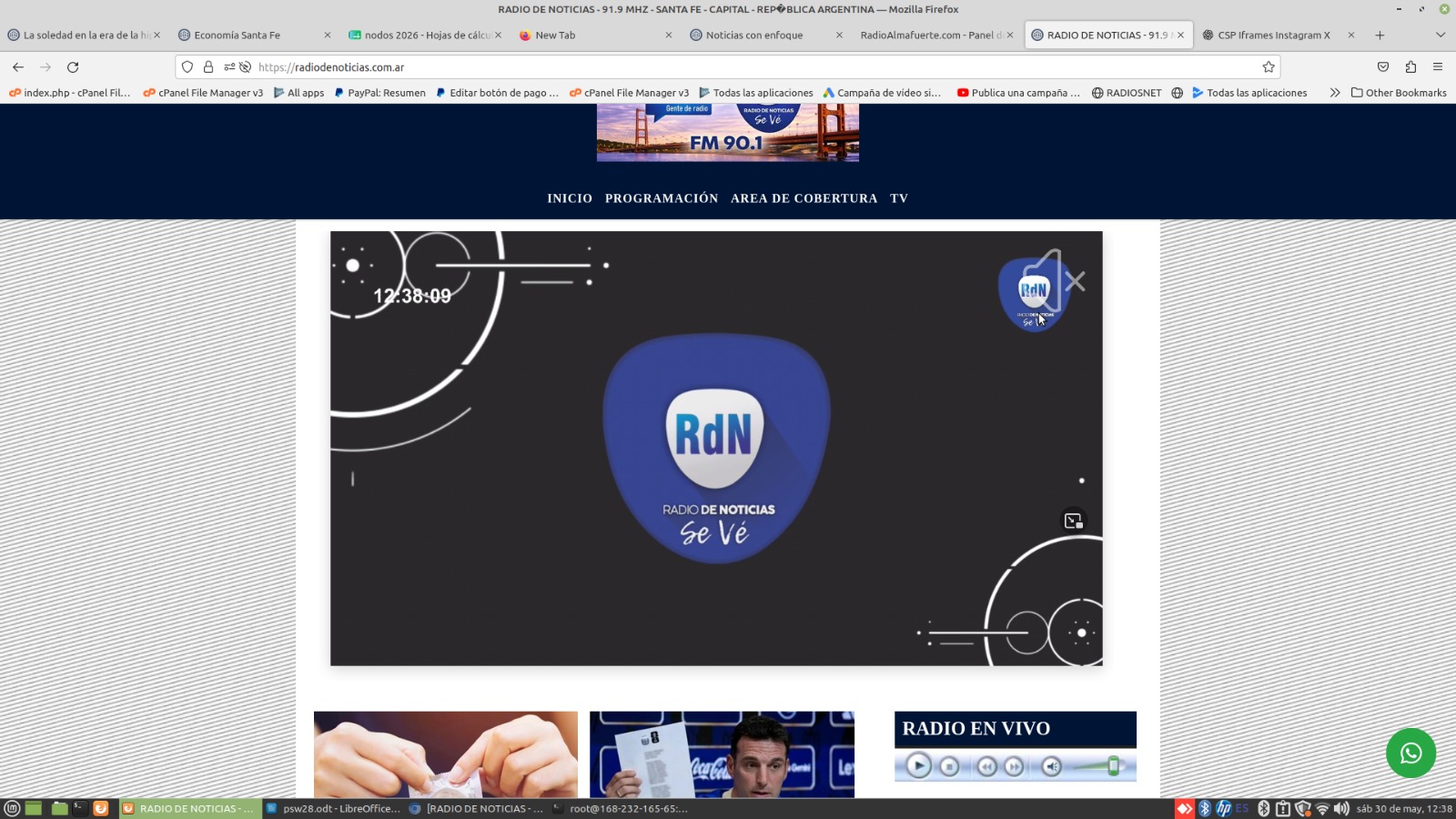
Task: Launch the file manager from the taskbar
Action: click(x=60, y=808)
